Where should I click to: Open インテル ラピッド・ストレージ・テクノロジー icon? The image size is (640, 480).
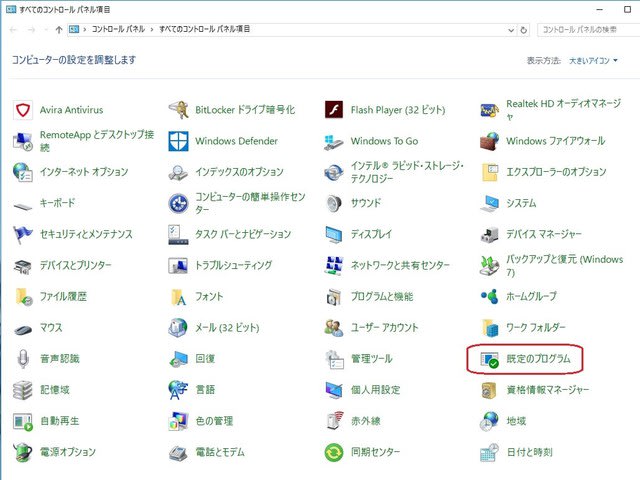pyautogui.click(x=334, y=172)
